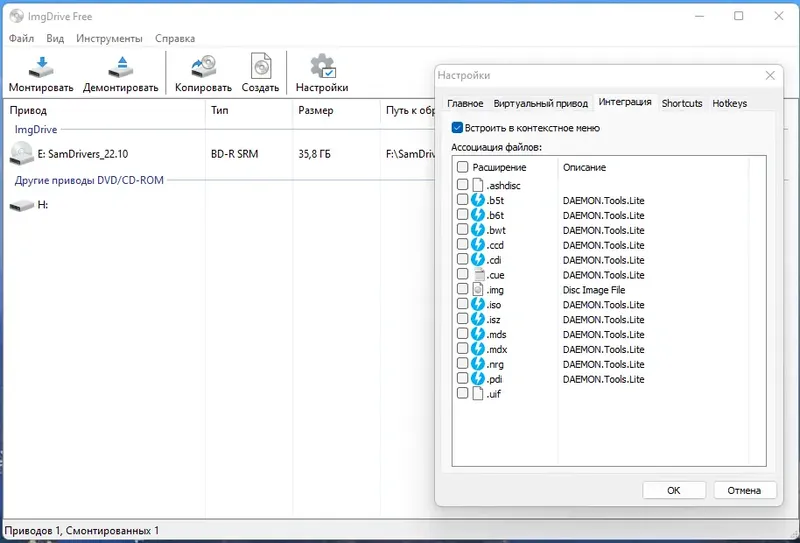Image resolution: width=800 pixels, height=543 pixels.
Task: Switch to the Виртуальный привод tab
Action: pyautogui.click(x=540, y=103)
